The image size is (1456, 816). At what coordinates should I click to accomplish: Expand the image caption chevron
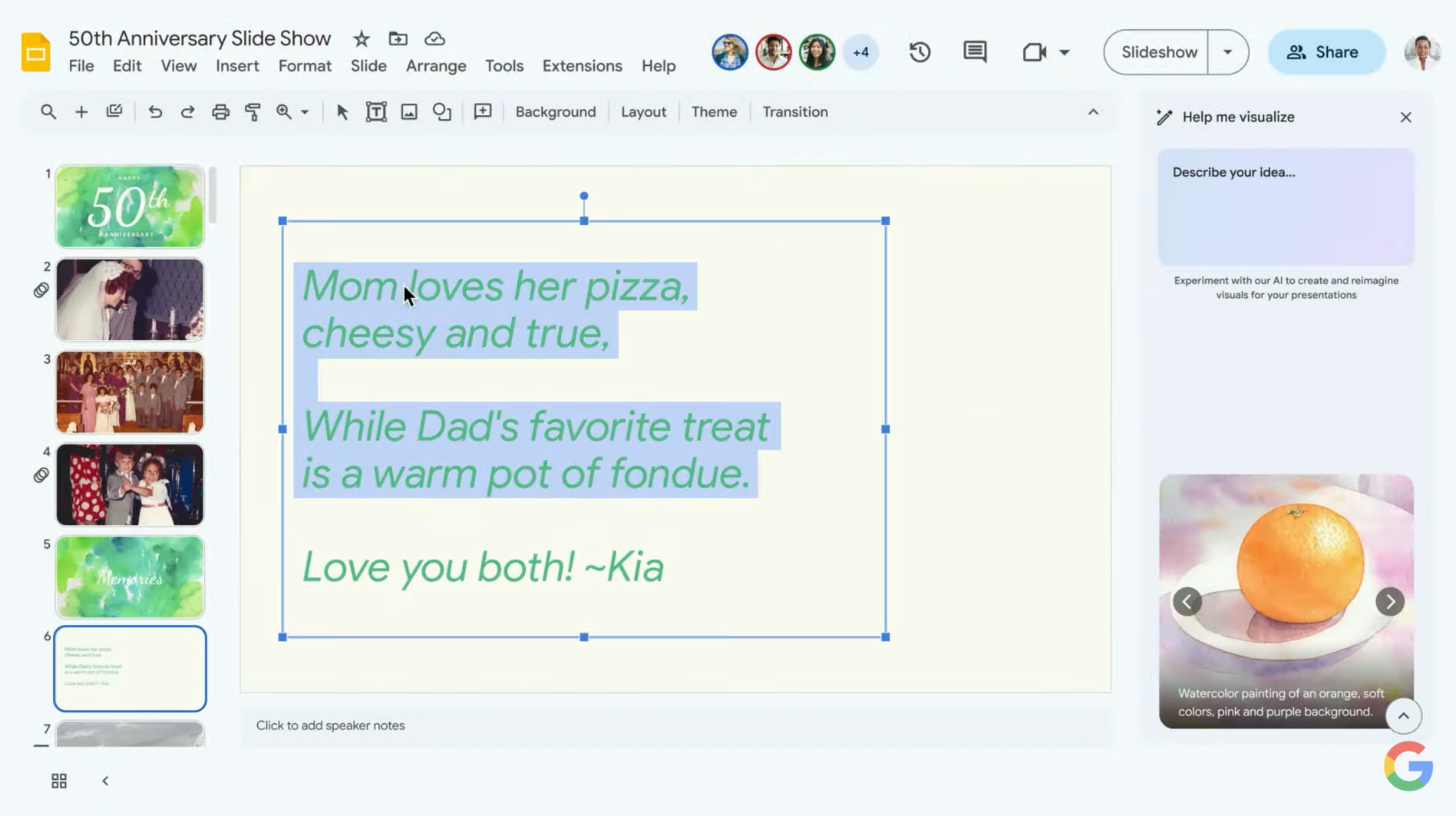coord(1403,716)
